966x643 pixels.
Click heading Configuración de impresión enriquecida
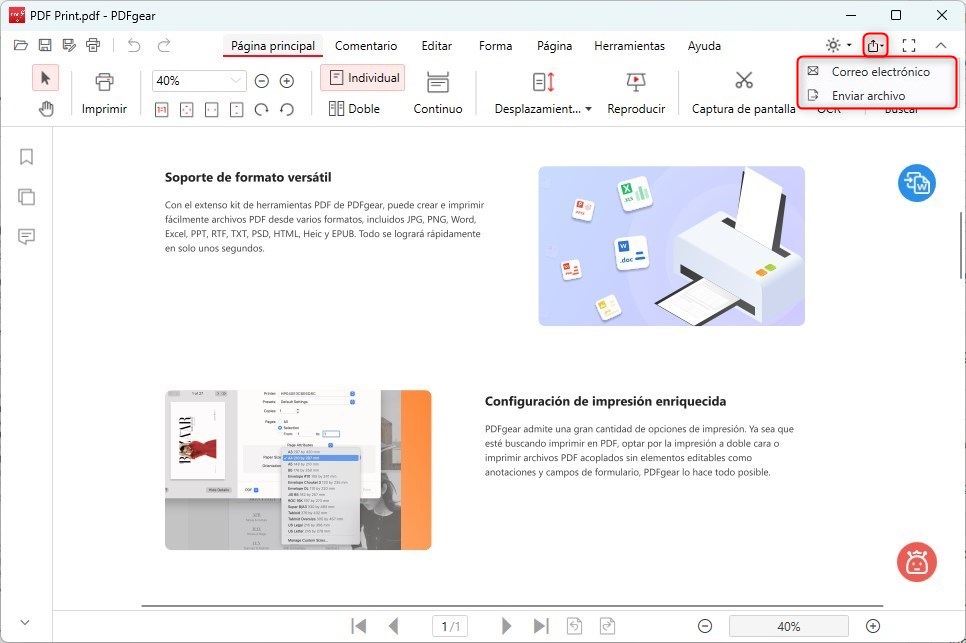[605, 402]
